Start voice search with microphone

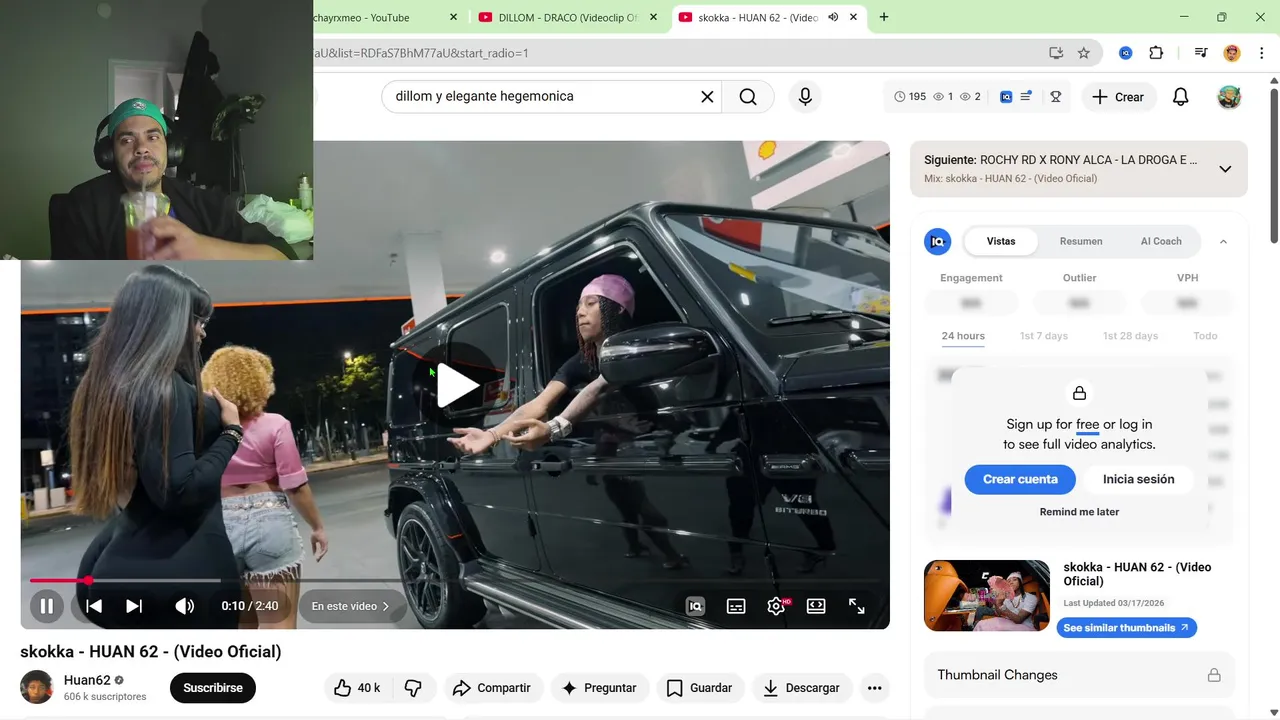[x=805, y=97]
